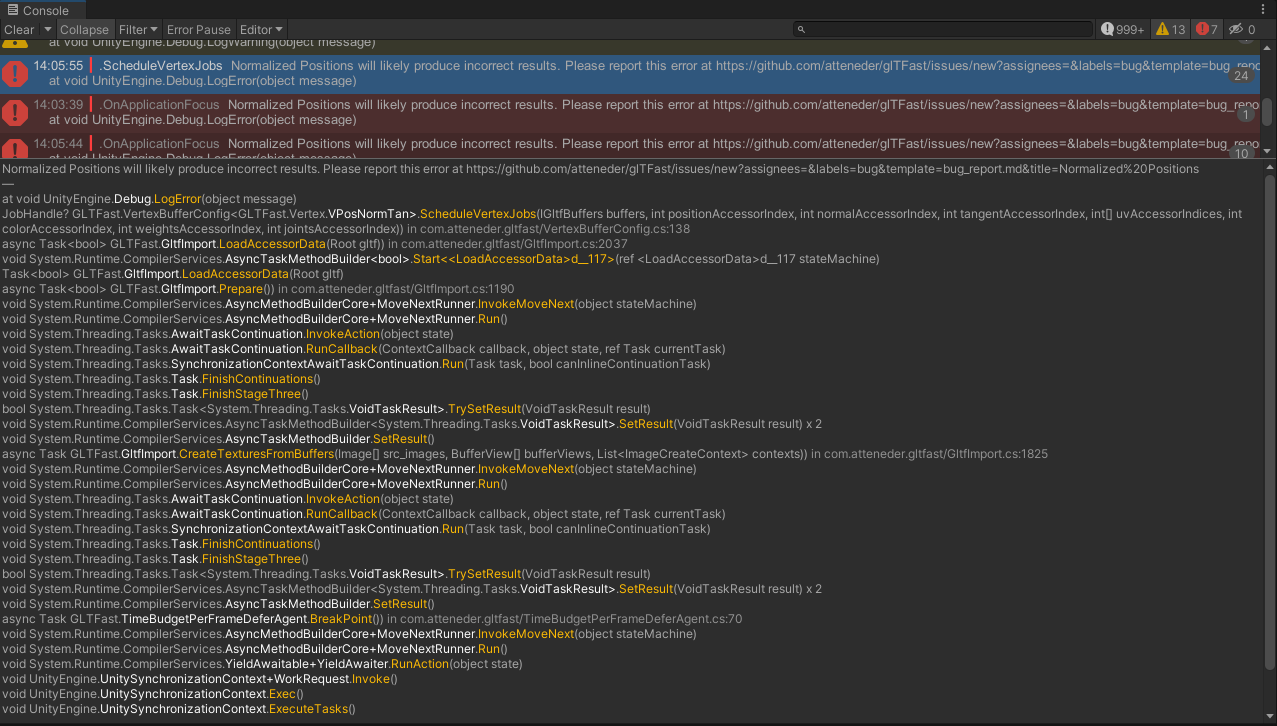Click the log list scroll-down arrow

pos(1267,151)
